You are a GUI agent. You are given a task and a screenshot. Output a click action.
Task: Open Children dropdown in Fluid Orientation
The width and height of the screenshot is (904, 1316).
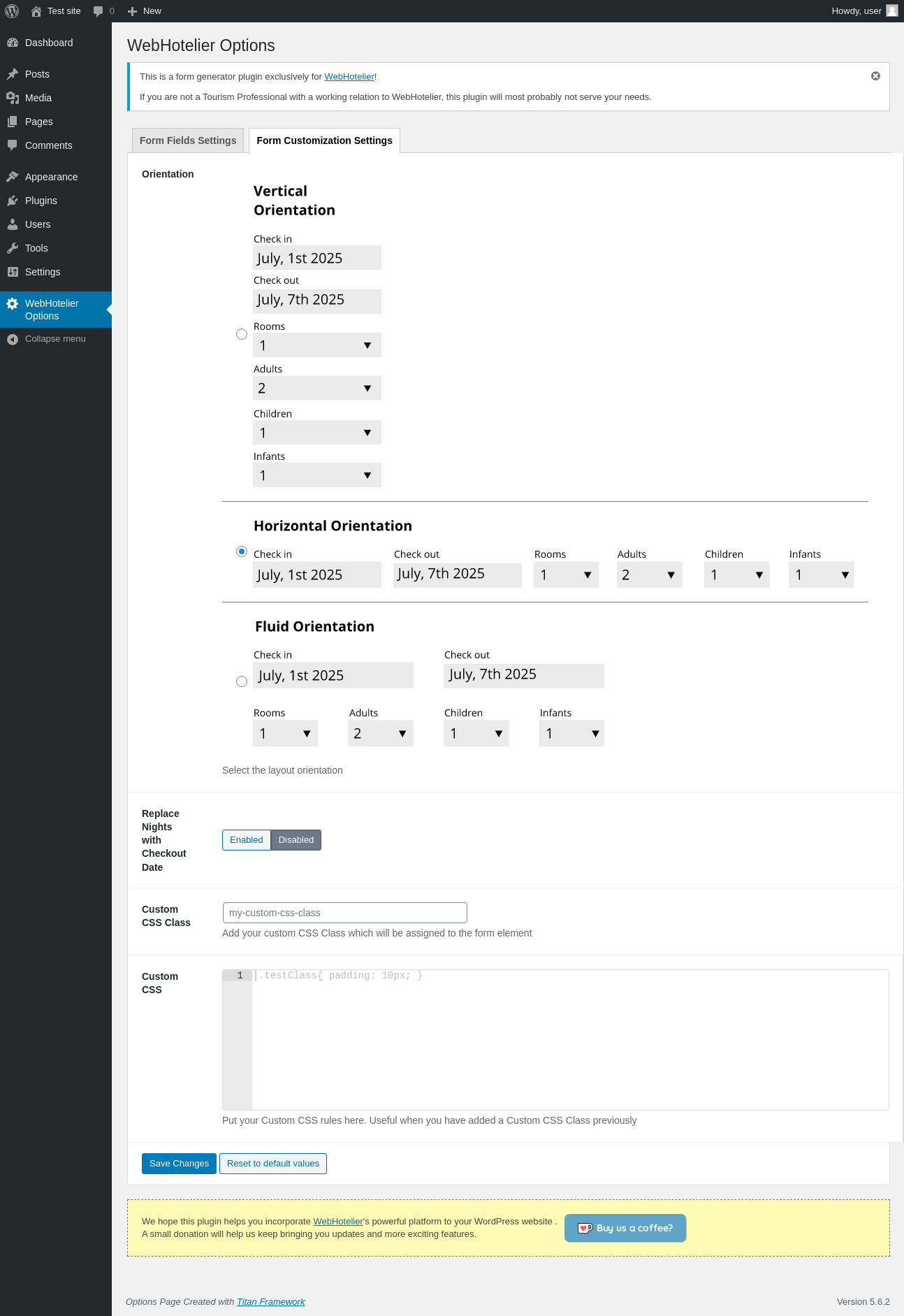click(x=476, y=733)
